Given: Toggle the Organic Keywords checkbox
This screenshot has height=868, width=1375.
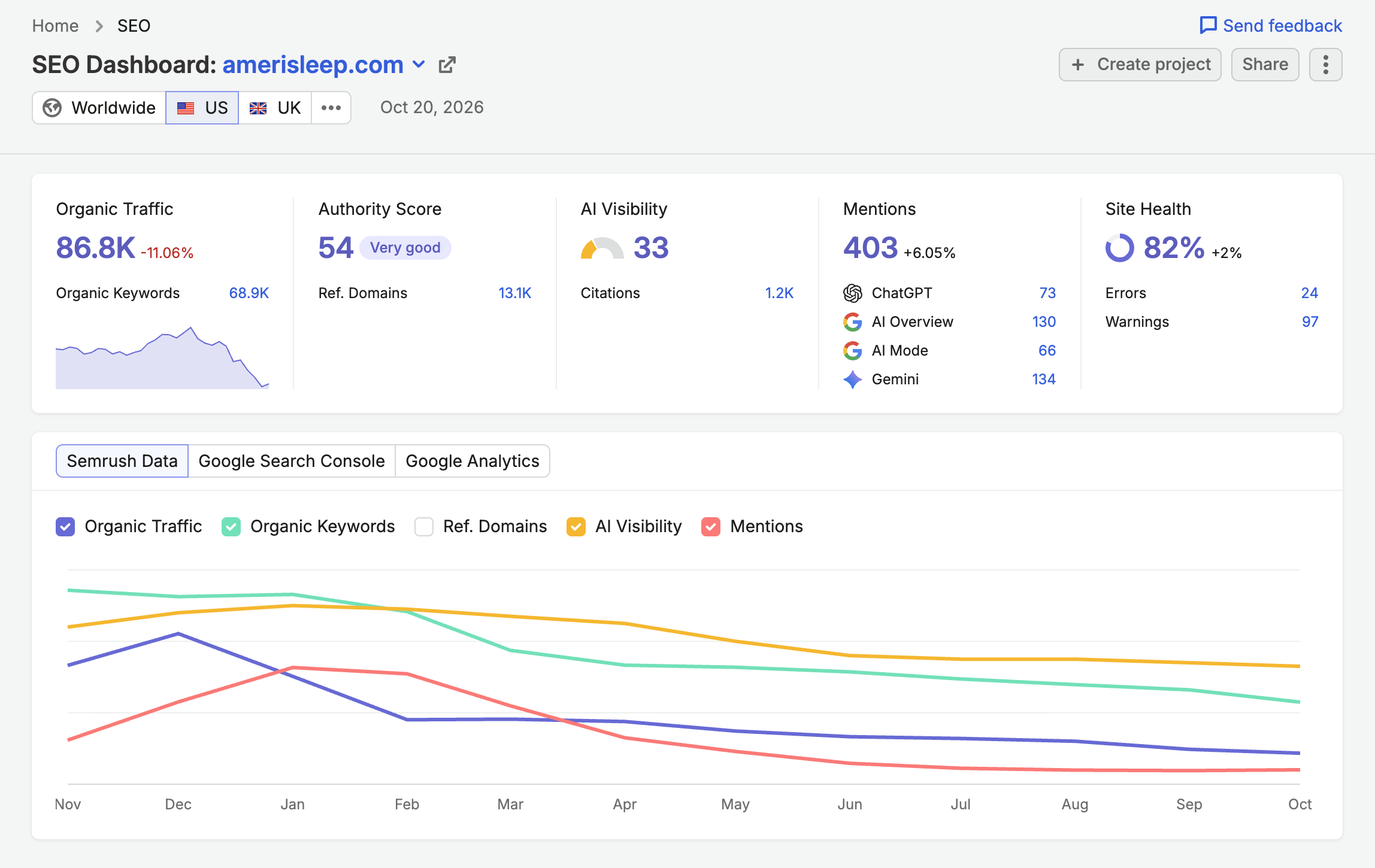Looking at the screenshot, I should 231,526.
